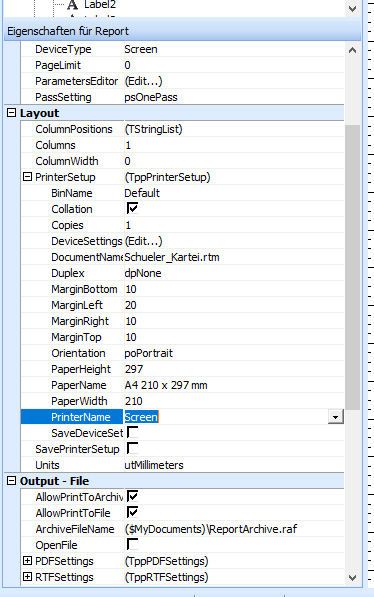The image size is (374, 597).
Task: Expand the RTFSettings property
Action: (x=27, y=576)
